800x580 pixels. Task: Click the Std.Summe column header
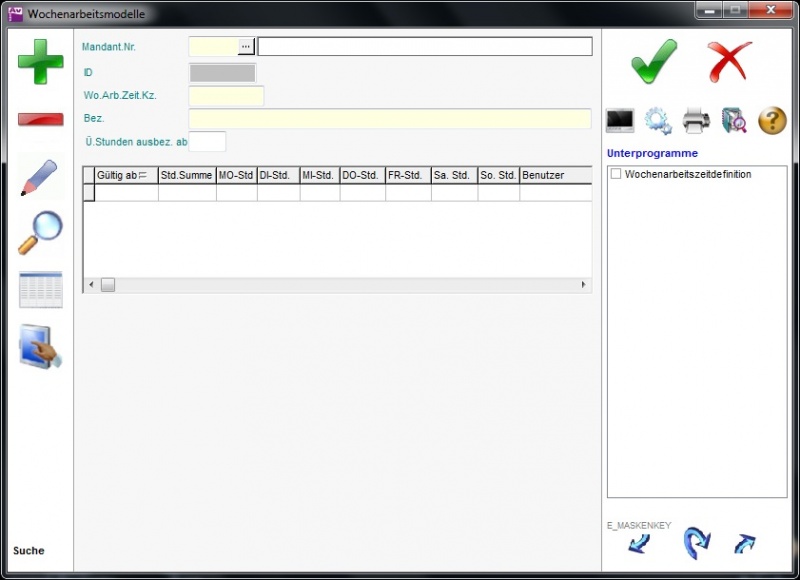coord(186,176)
